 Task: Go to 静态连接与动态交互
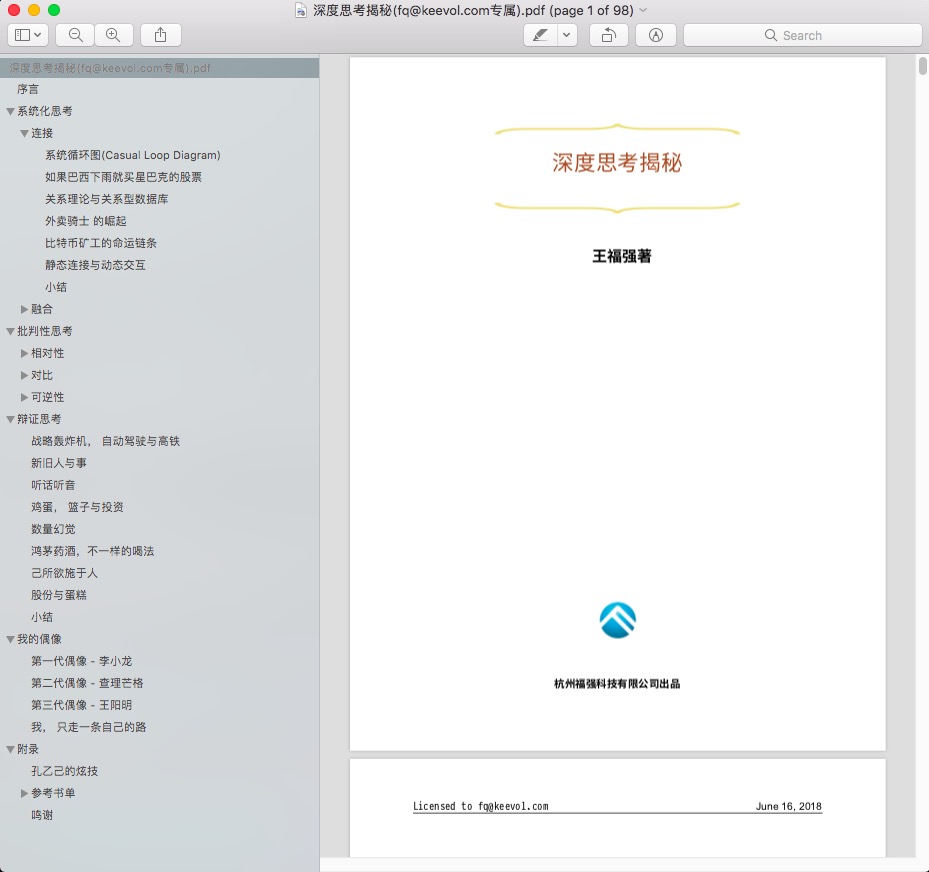95,265
